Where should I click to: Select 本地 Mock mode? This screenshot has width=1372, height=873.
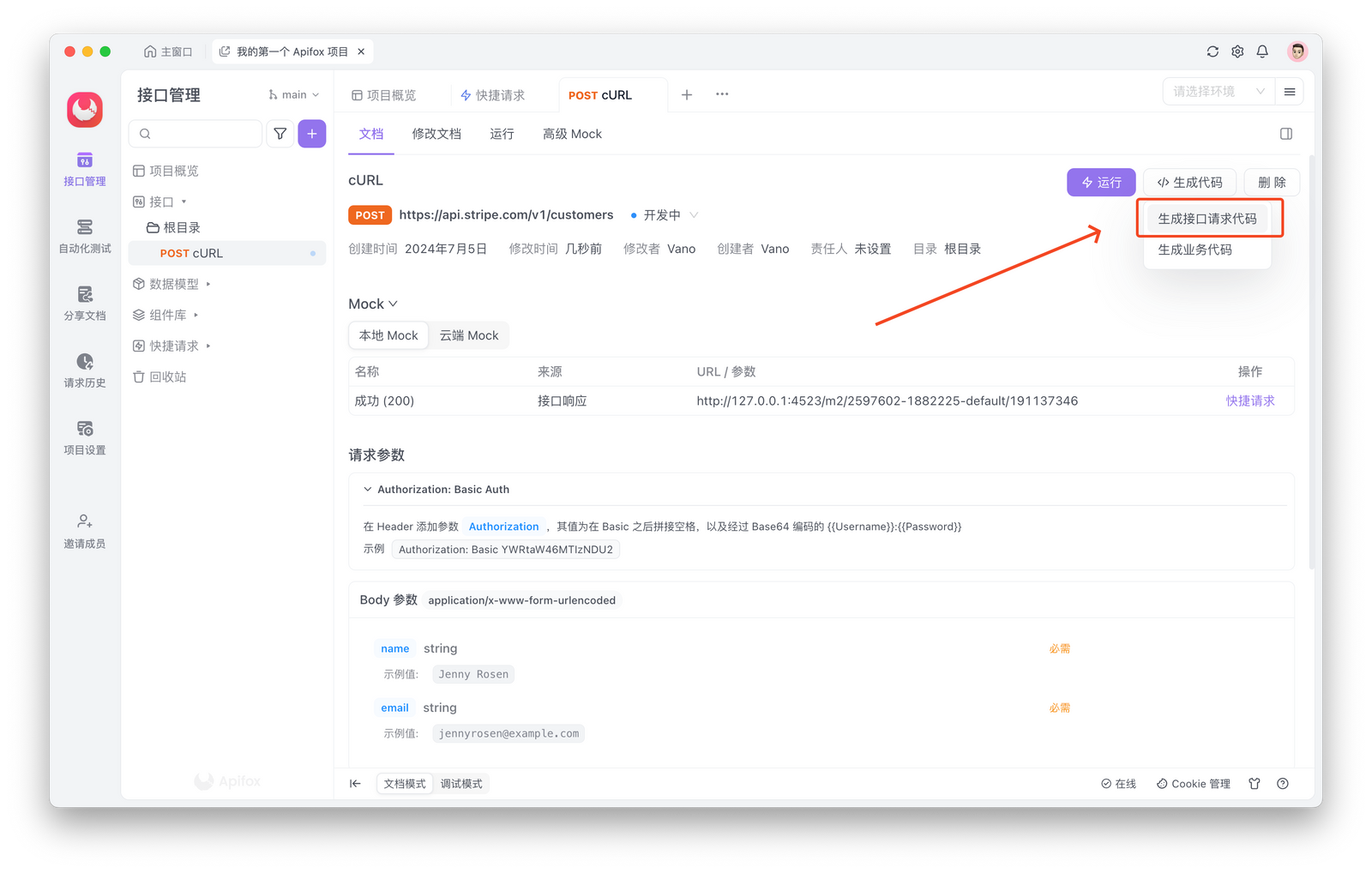tap(388, 334)
